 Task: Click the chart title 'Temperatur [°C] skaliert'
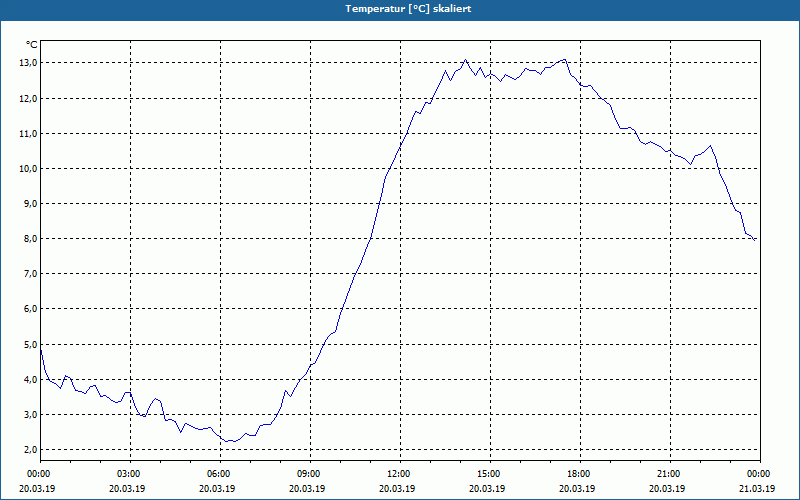(408, 9)
